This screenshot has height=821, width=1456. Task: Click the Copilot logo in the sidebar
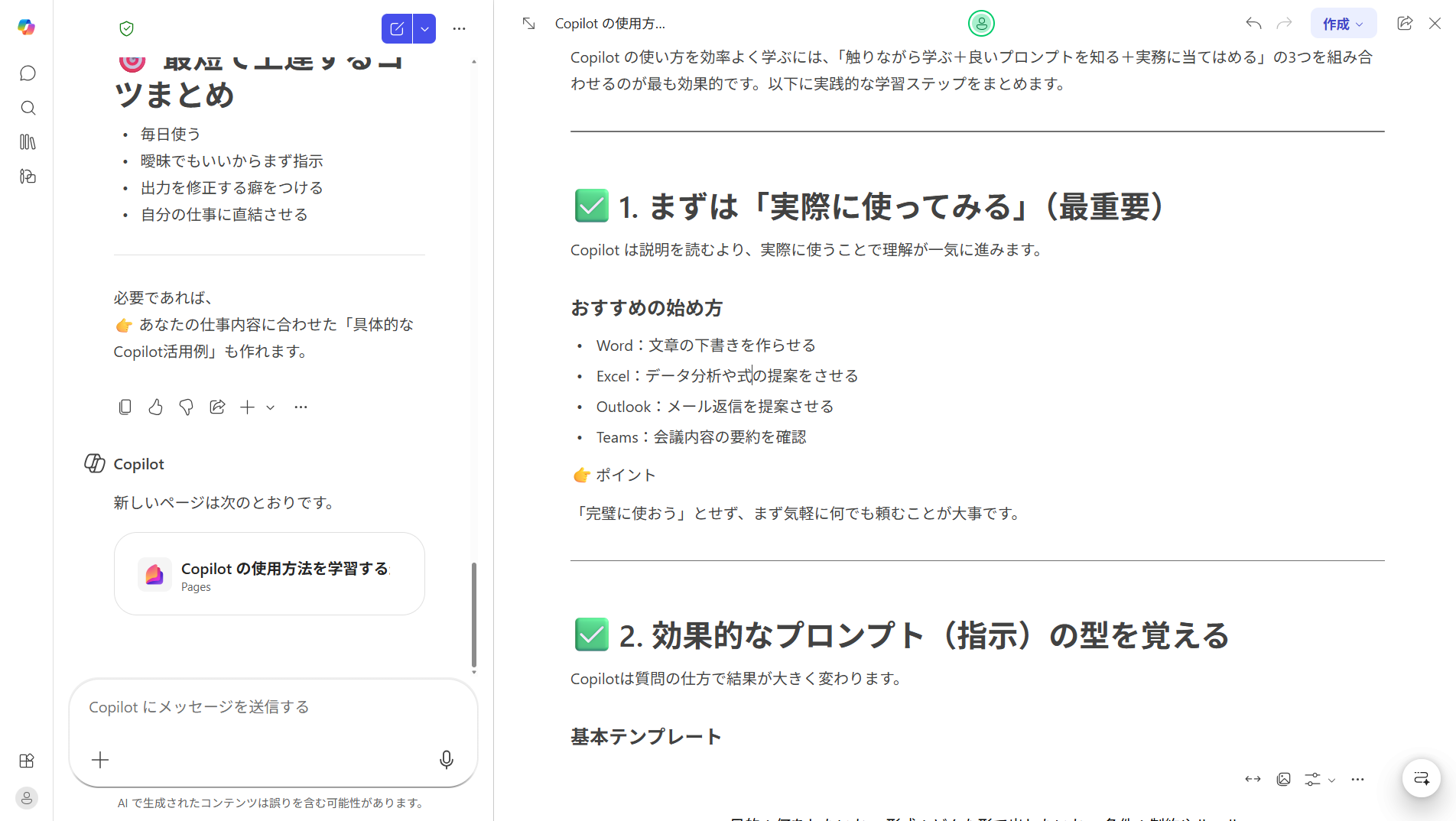27,28
